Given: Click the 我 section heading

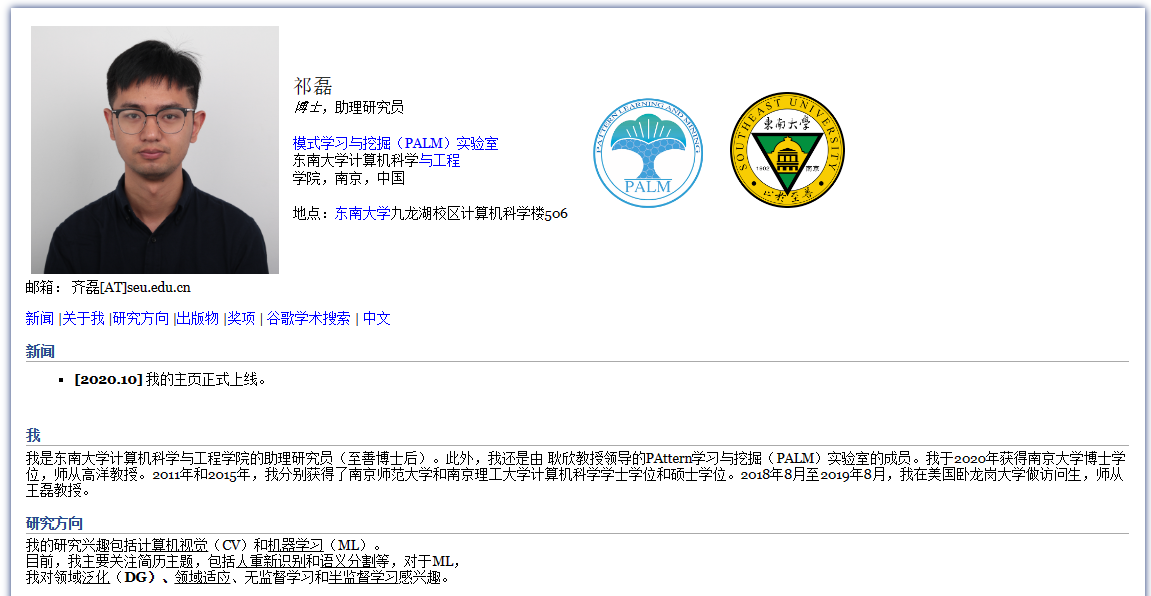Looking at the screenshot, I should [33, 435].
